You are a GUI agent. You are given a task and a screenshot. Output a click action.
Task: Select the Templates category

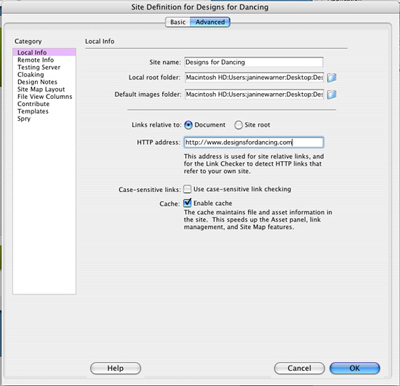tap(44, 111)
